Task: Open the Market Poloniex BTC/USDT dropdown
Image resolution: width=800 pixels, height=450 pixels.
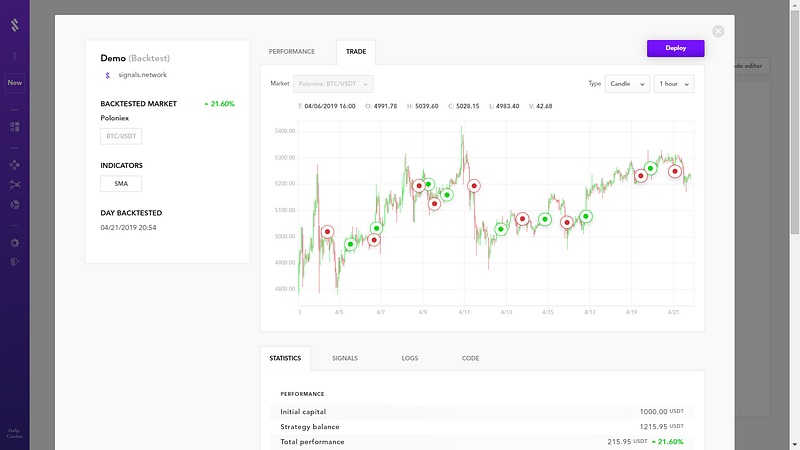Action: (333, 84)
